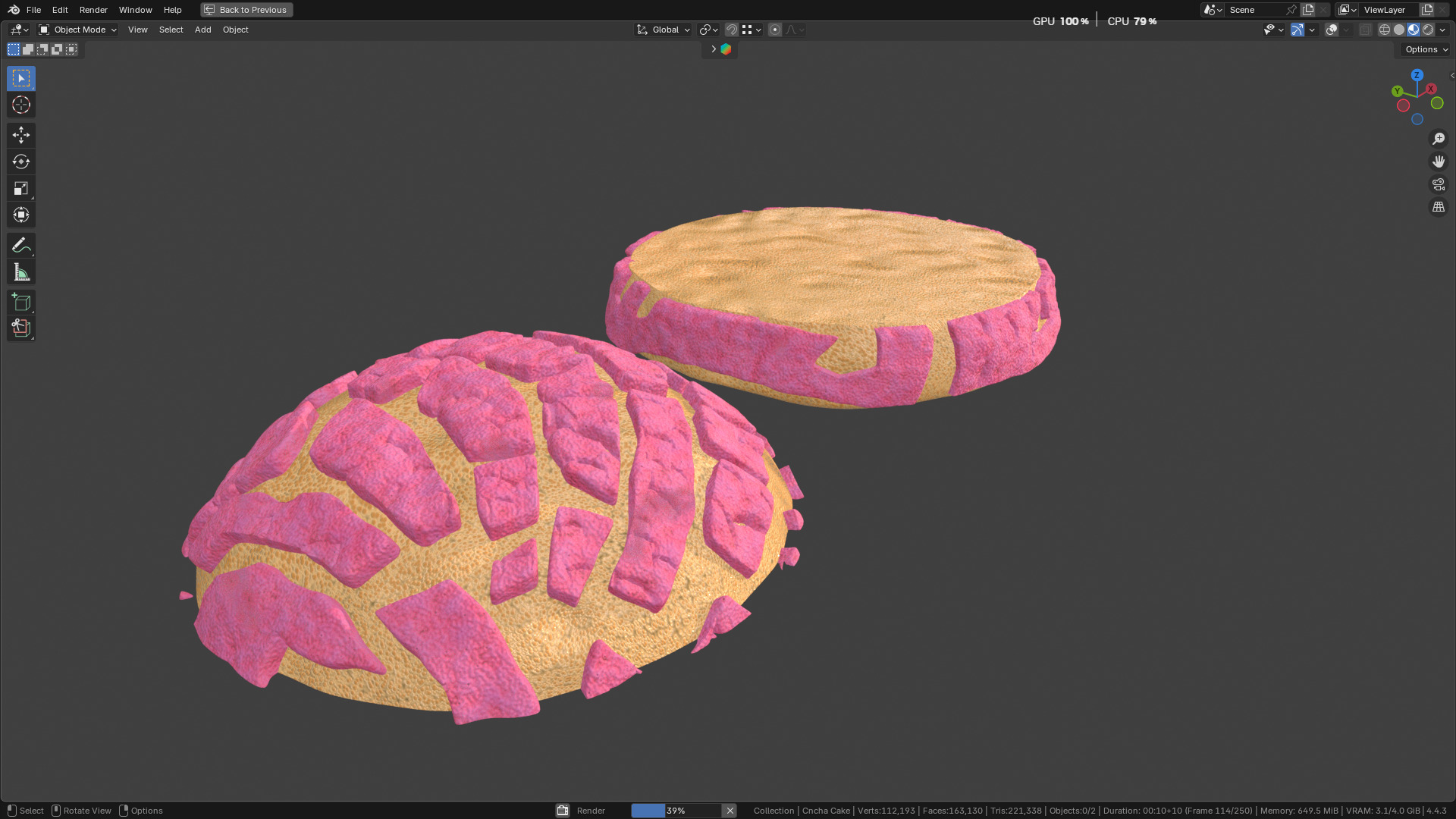Image resolution: width=1456 pixels, height=819 pixels.
Task: Click the Blender logo menu
Action: [14, 10]
